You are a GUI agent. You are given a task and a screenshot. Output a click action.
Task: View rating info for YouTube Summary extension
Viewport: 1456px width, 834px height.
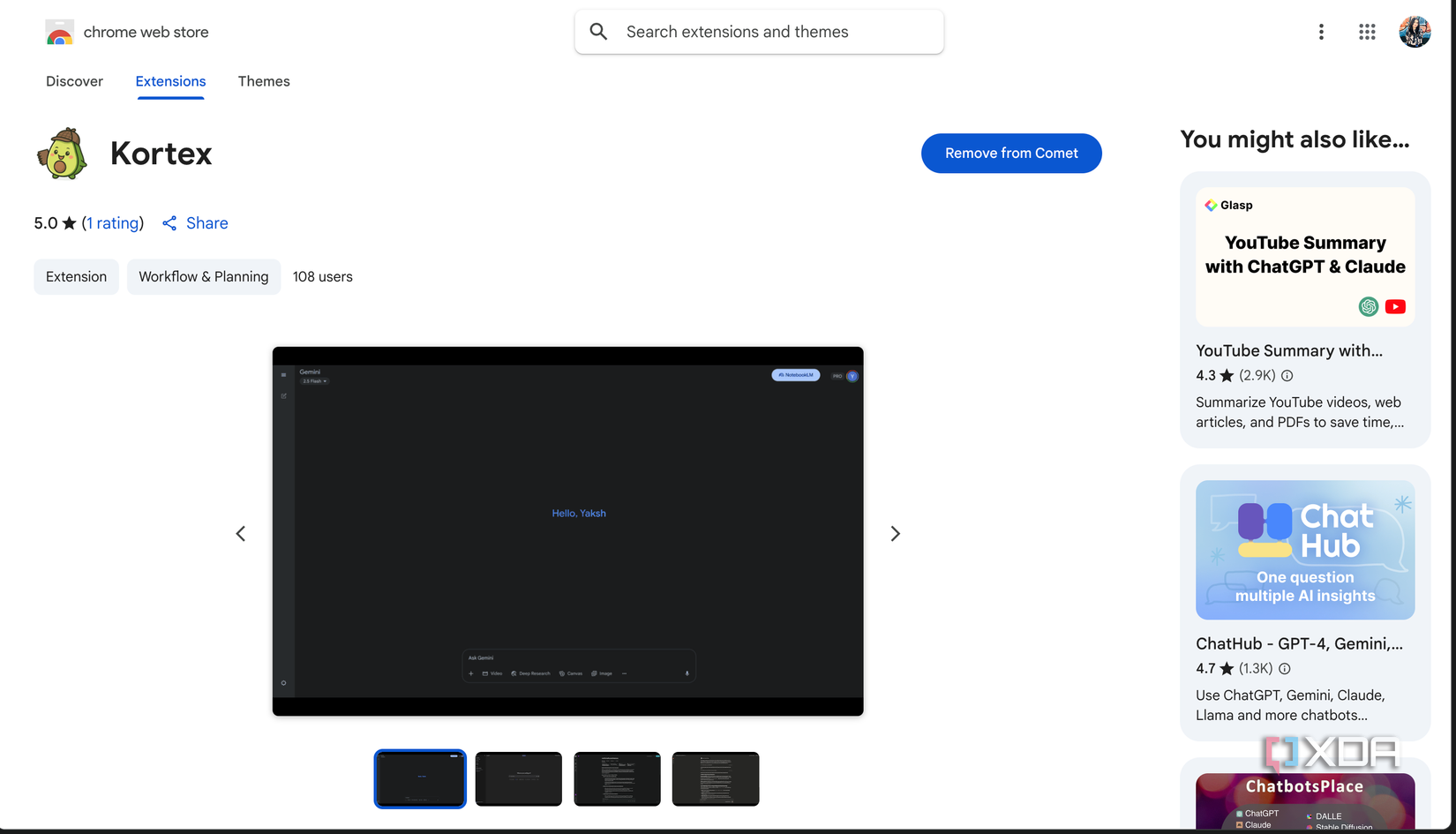pos(1287,375)
